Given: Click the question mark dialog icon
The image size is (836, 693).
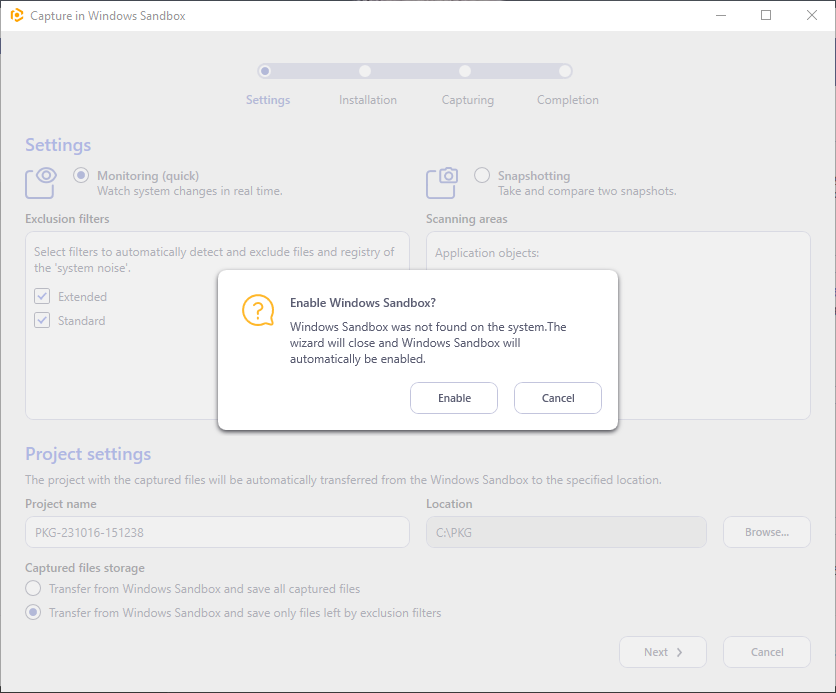Looking at the screenshot, I should click(258, 310).
